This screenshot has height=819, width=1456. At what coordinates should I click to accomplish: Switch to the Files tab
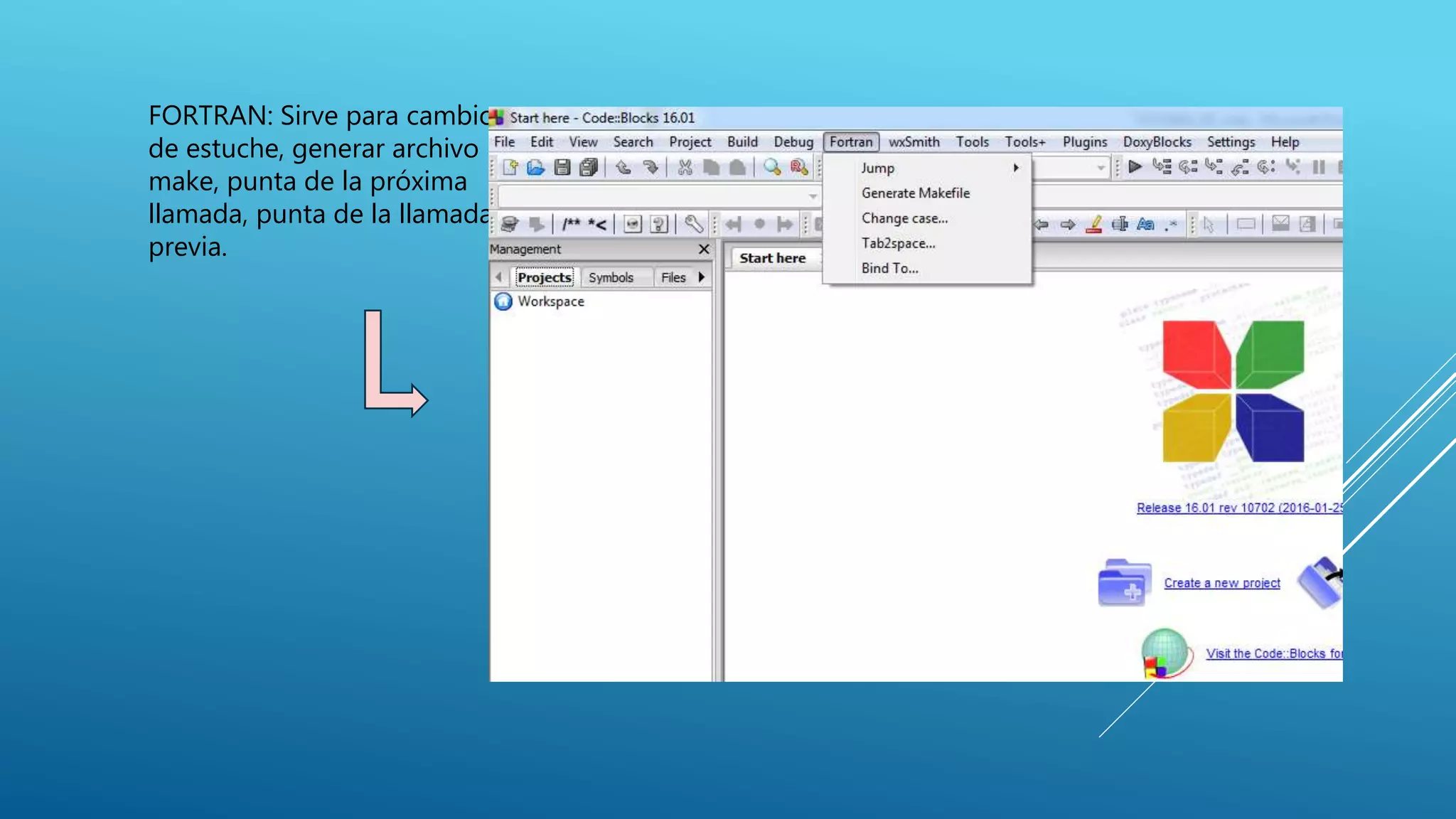673,277
